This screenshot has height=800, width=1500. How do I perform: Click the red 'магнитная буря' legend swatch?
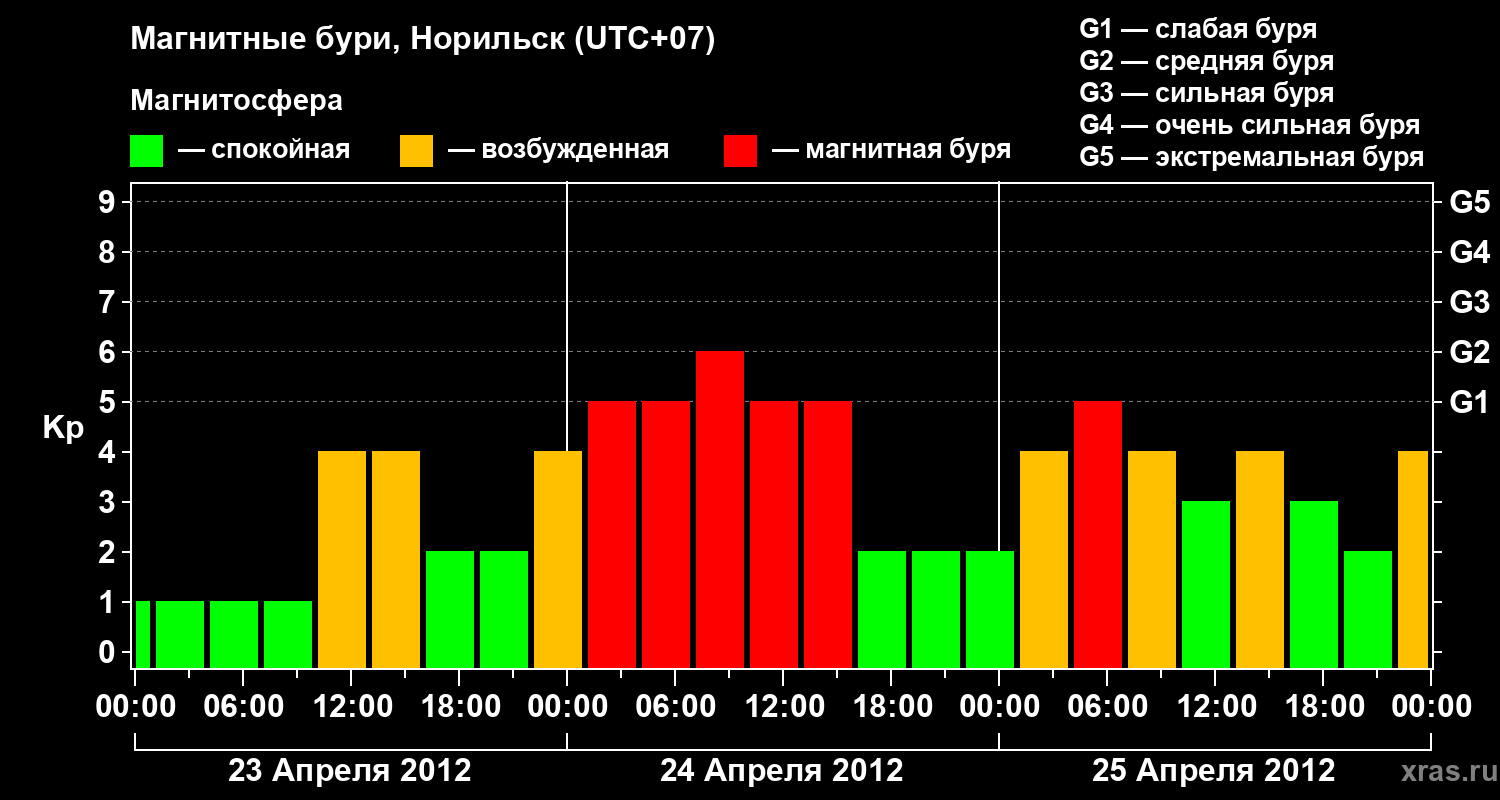pyautogui.click(x=740, y=151)
